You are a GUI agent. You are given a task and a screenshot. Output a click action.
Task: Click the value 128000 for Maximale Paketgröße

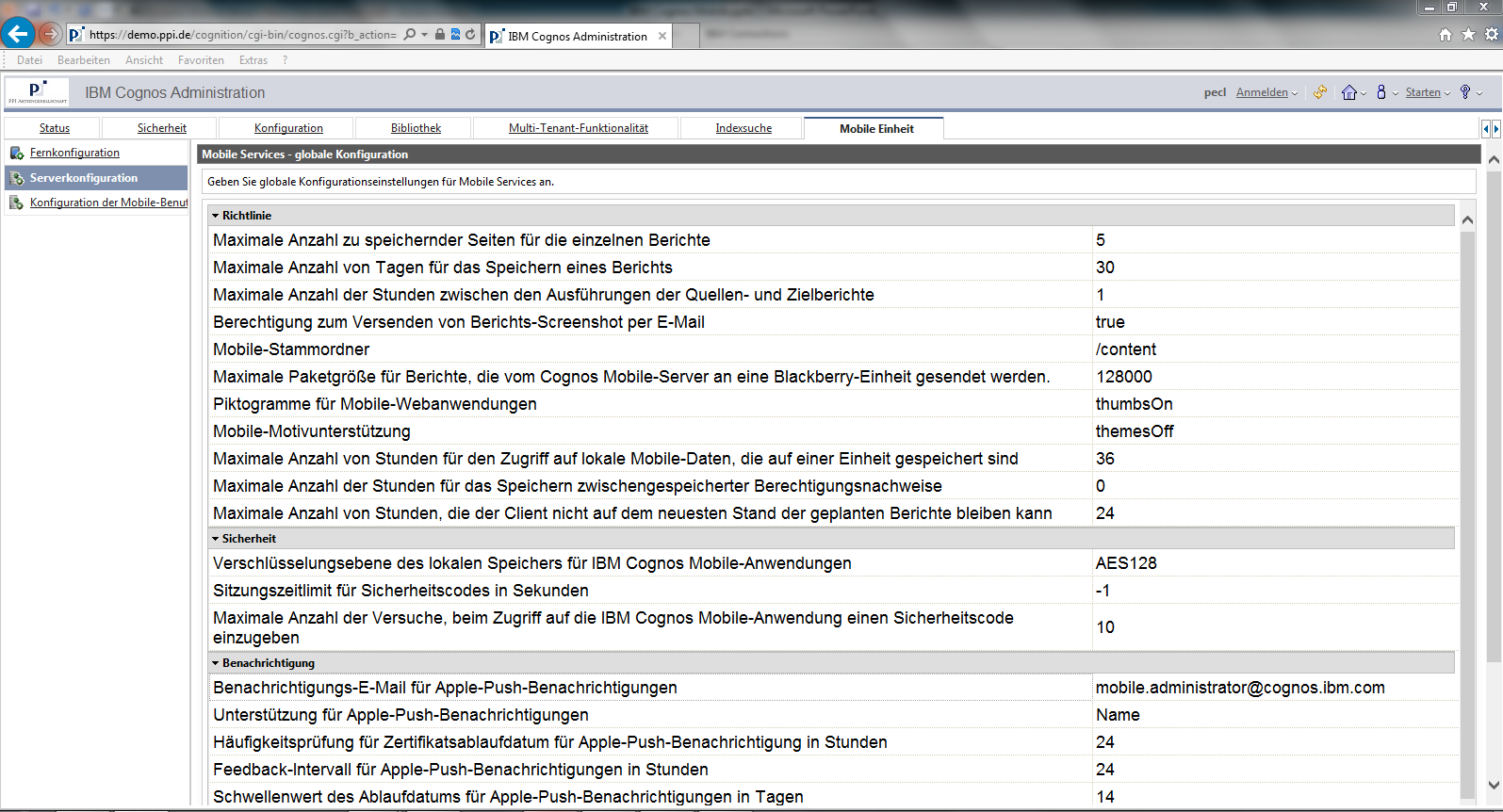(x=1124, y=377)
